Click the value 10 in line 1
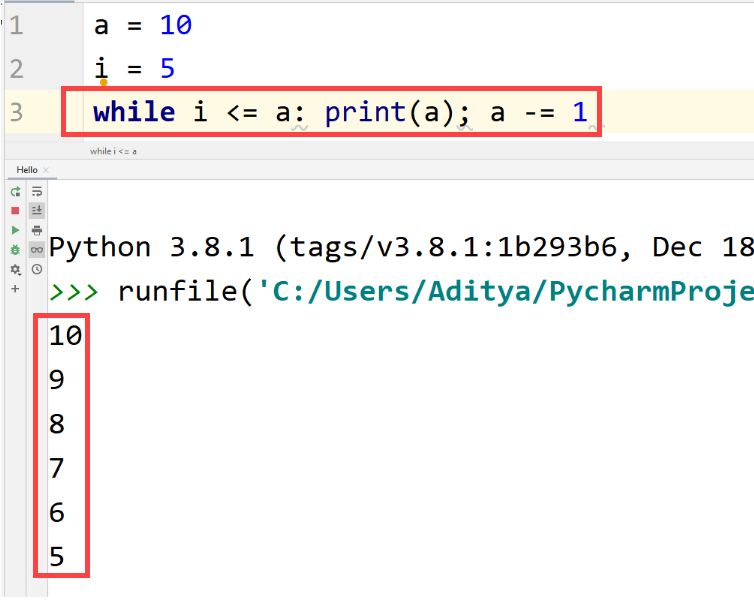The height and width of the screenshot is (609, 754). pyautogui.click(x=176, y=25)
